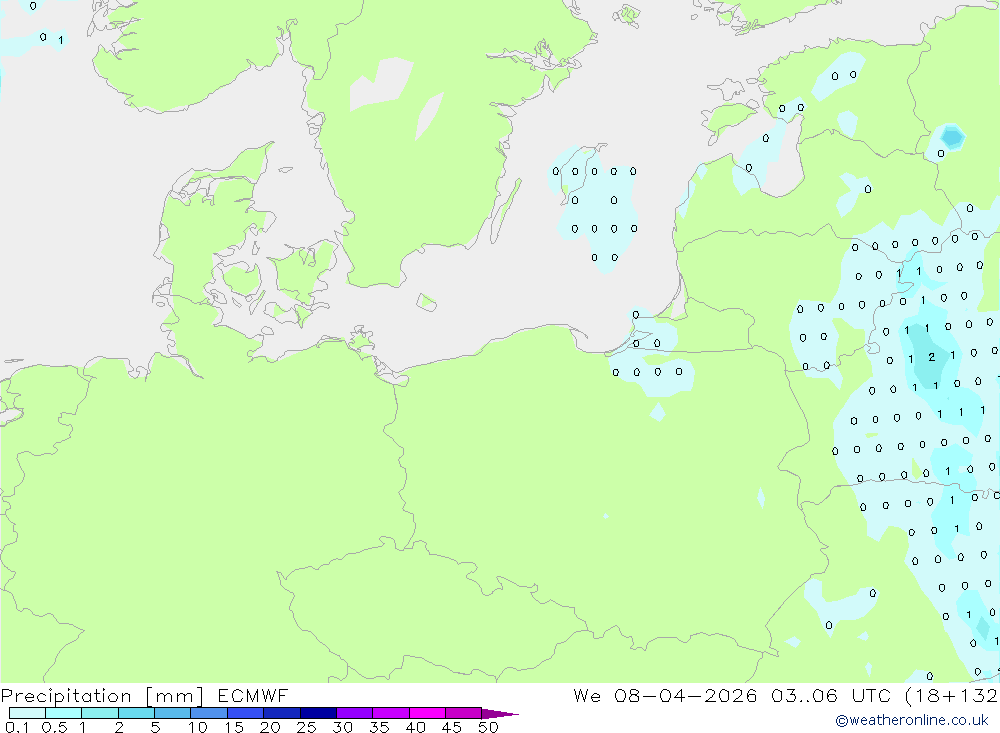Click the legend label "30"

[x=342, y=727]
